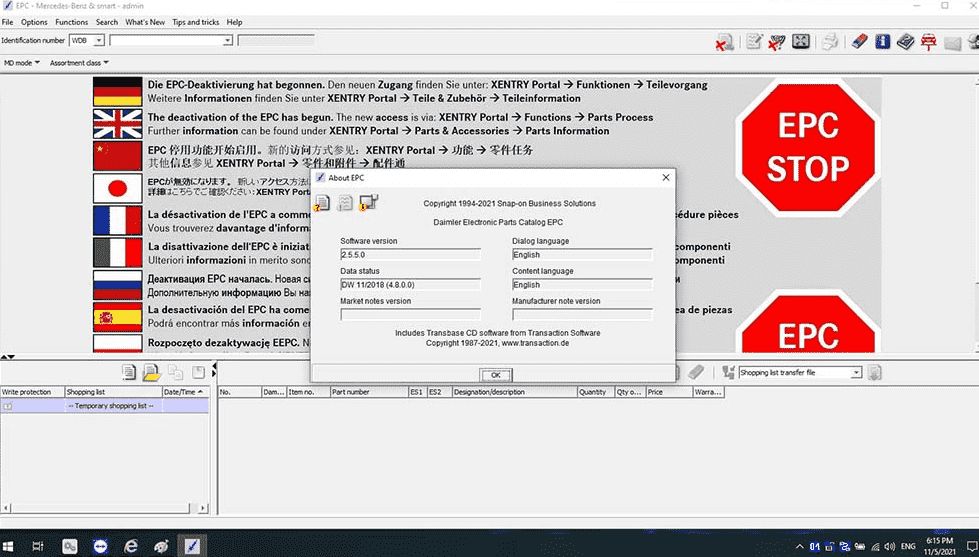Viewport: 979px width, 557px height.
Task: Click the Part number column header
Action: click(369, 392)
